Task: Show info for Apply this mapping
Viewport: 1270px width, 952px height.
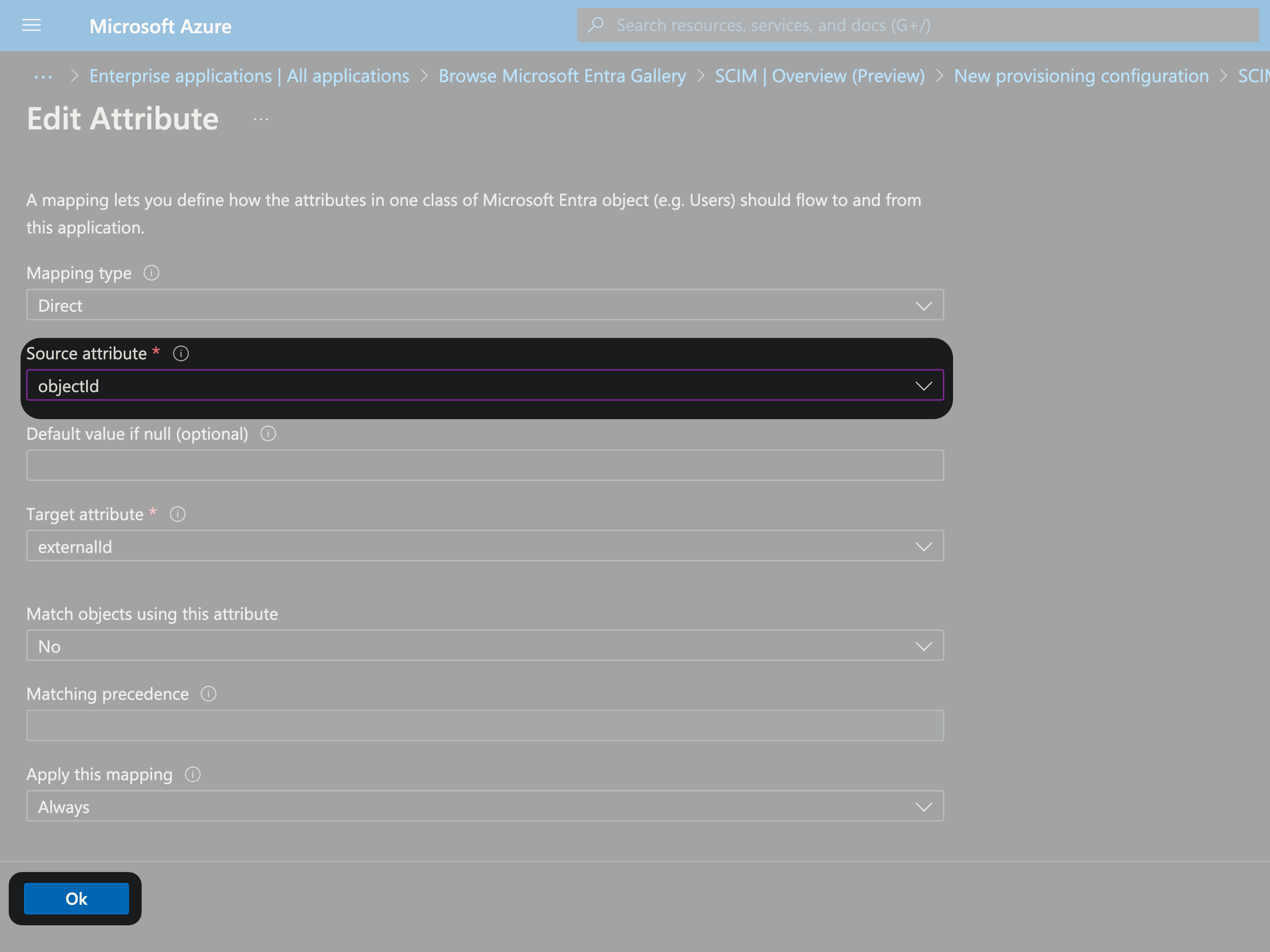Action: tap(192, 774)
